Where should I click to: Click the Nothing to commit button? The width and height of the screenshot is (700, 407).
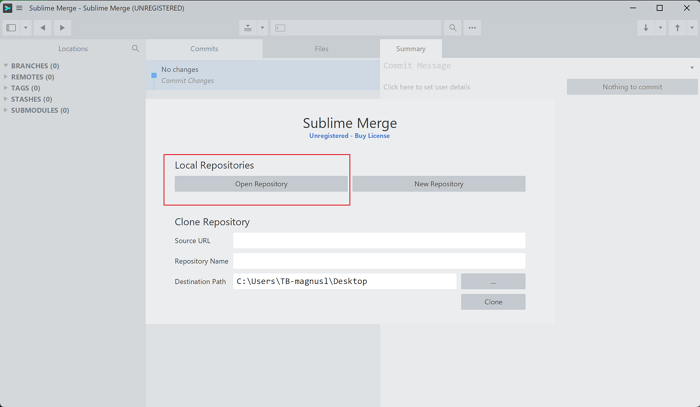point(632,87)
